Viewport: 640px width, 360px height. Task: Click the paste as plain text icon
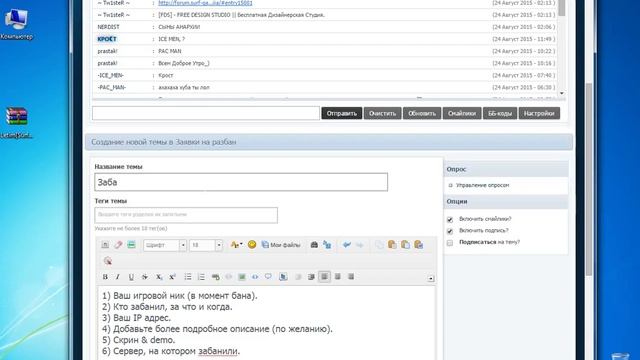point(405,245)
